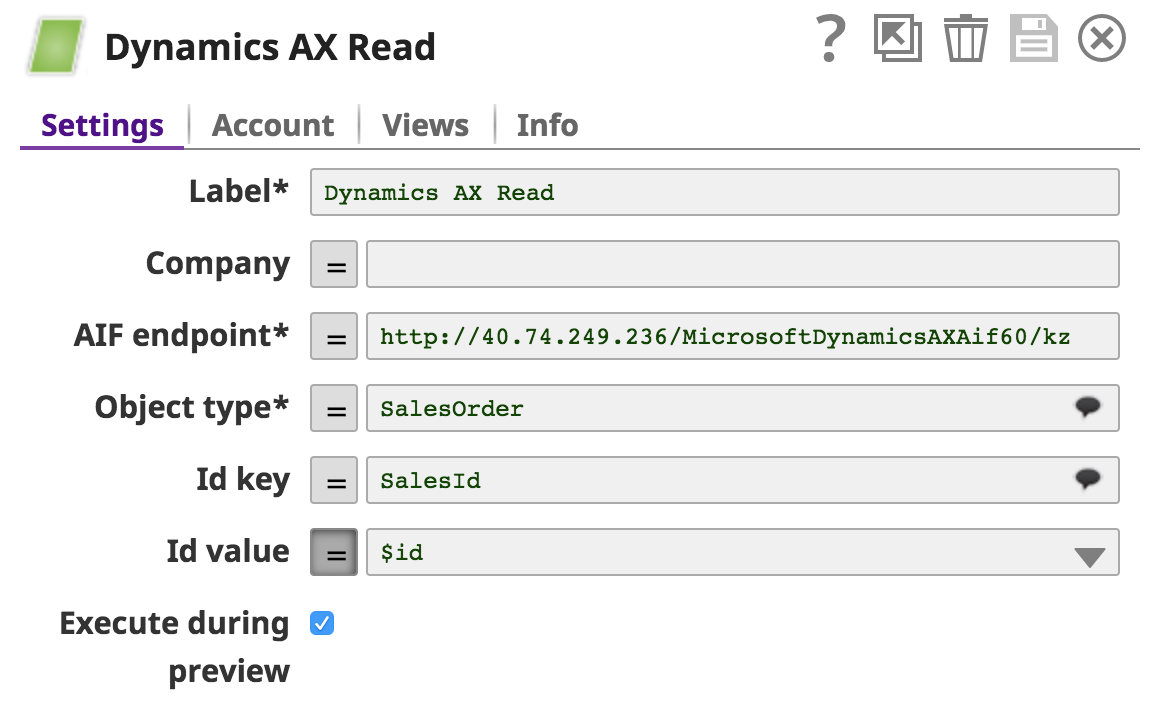Viewport: 1156px width, 702px height.
Task: Click the green snap icon
Action: (56, 46)
